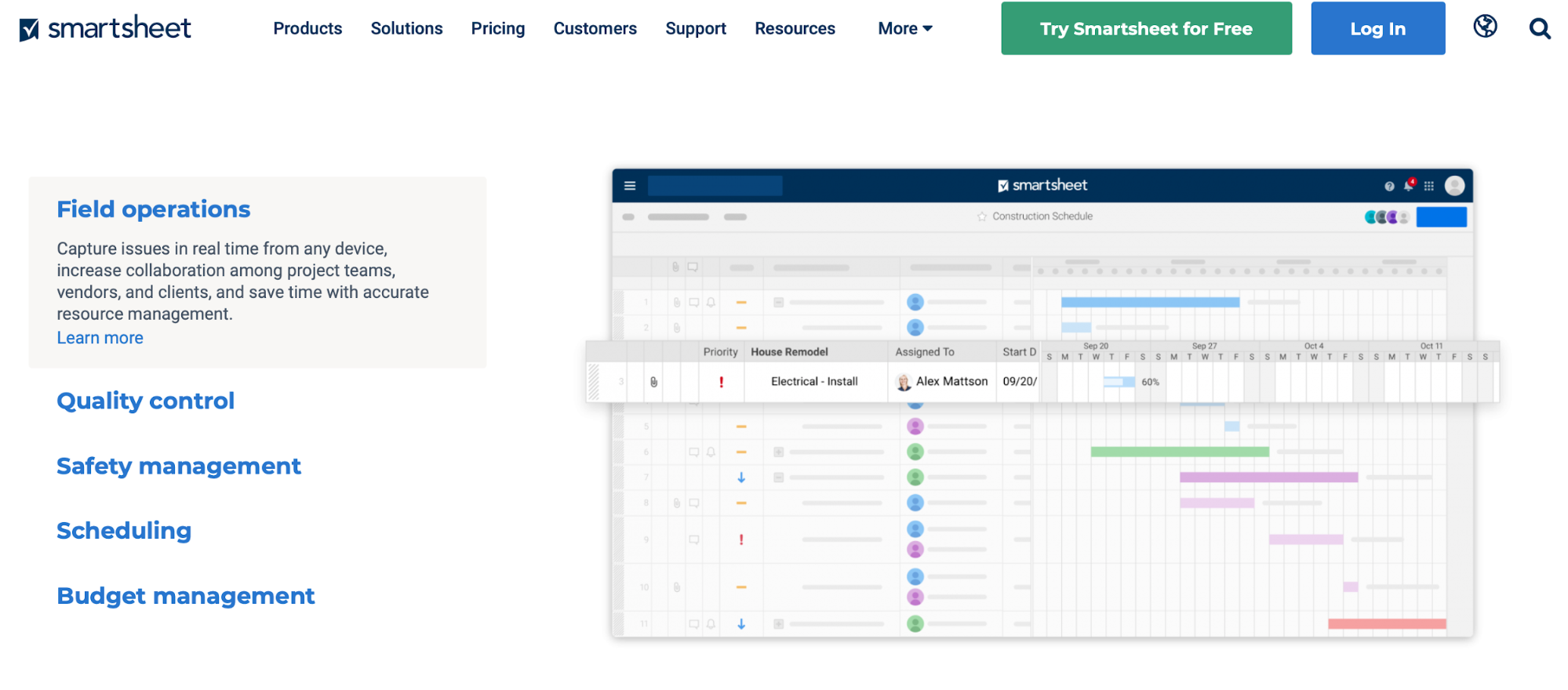The height and width of the screenshot is (690, 1568).
Task: Click Try Smartsheet for Free button
Action: coord(1146,28)
